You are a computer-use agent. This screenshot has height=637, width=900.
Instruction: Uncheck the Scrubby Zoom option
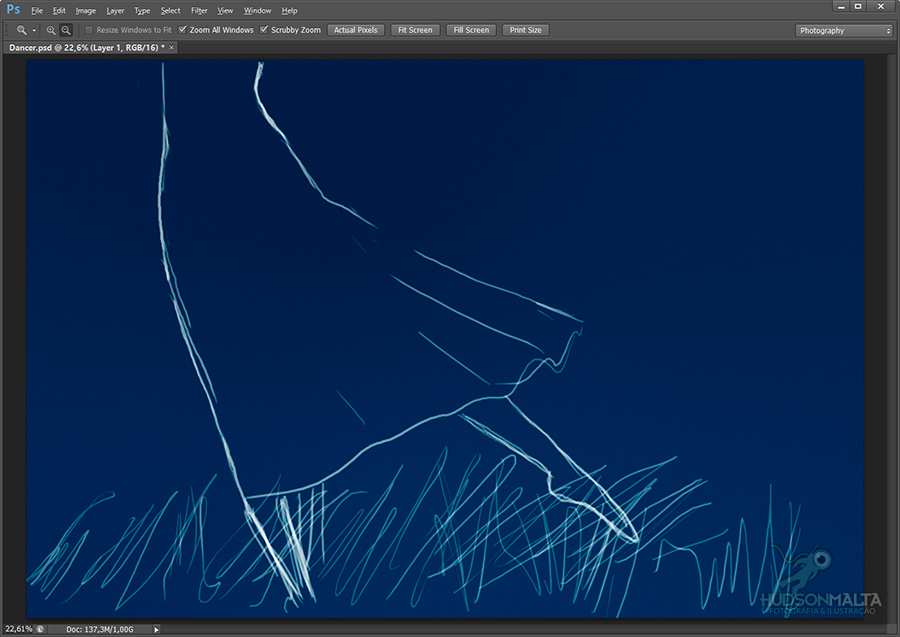click(264, 30)
